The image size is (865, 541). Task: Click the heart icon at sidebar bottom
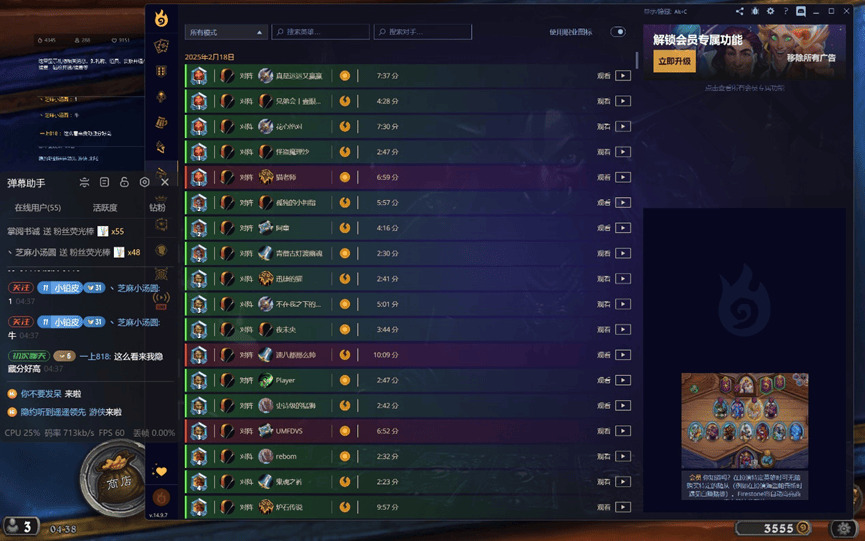161,472
